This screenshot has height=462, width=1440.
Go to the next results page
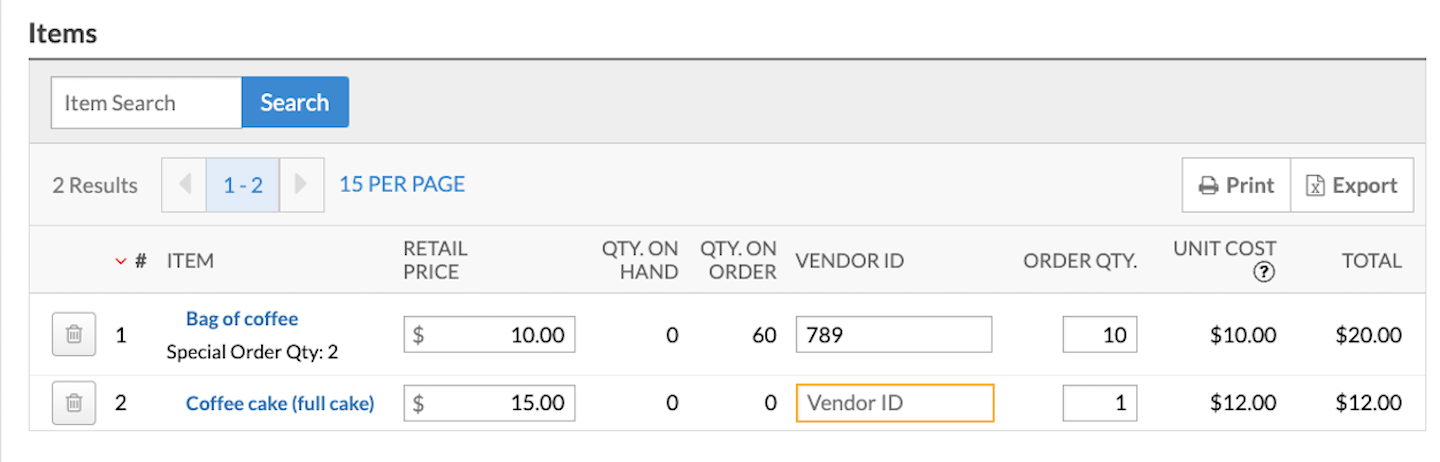click(302, 185)
